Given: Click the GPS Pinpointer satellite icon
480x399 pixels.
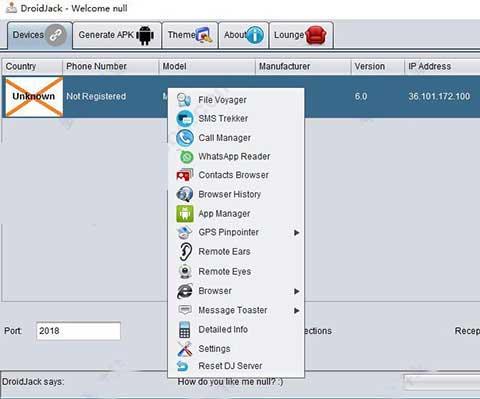Looking at the screenshot, I should [x=184, y=233].
